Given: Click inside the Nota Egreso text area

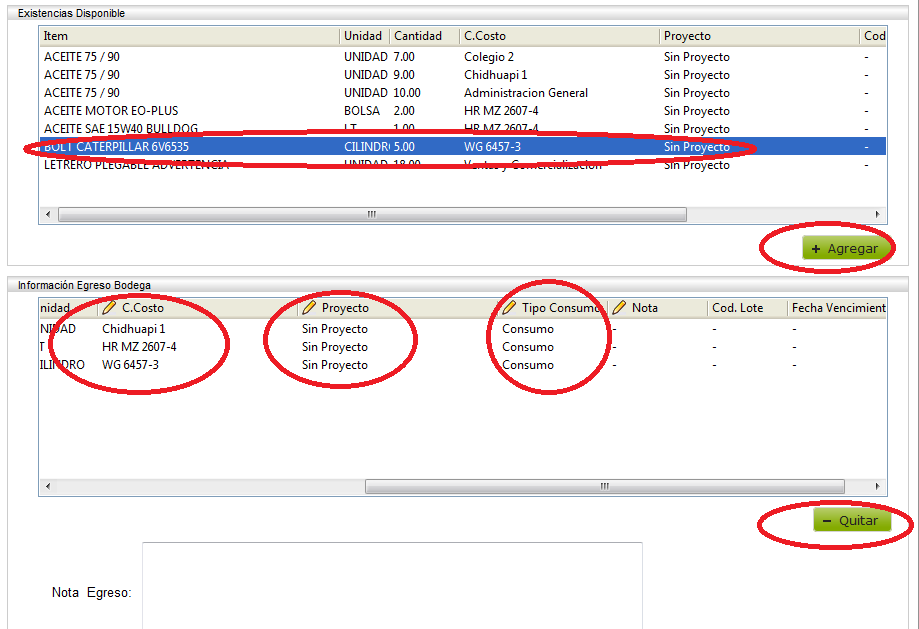Looking at the screenshot, I should coord(392,586).
